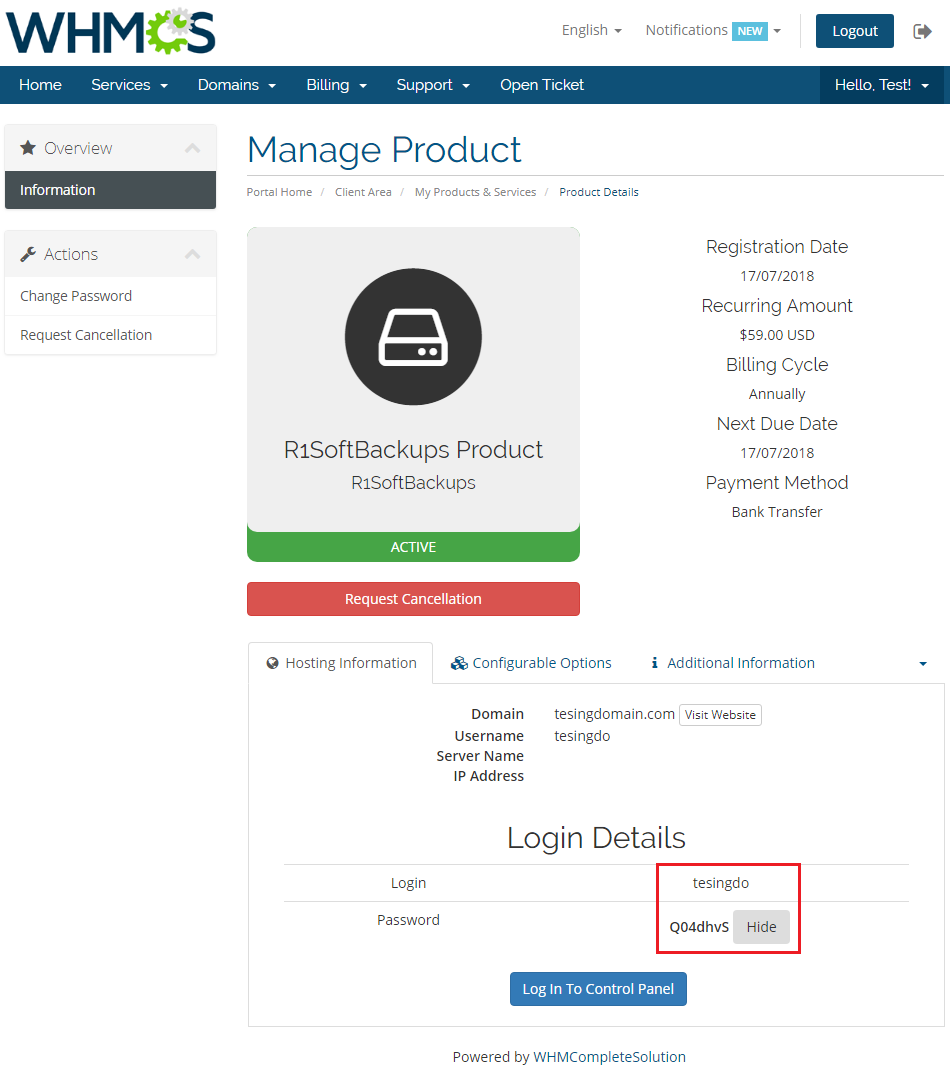Viewport: 950px width, 1070px height.
Task: Click the hard drive product icon
Action: [x=413, y=336]
